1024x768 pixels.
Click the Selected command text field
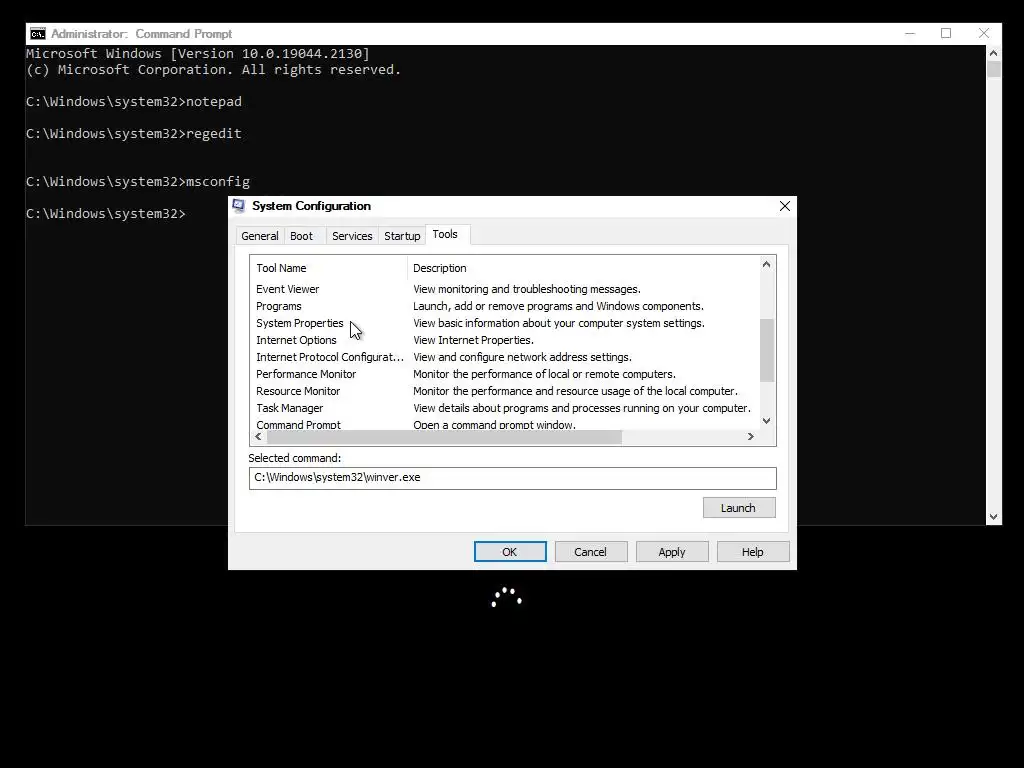pyautogui.click(x=513, y=478)
